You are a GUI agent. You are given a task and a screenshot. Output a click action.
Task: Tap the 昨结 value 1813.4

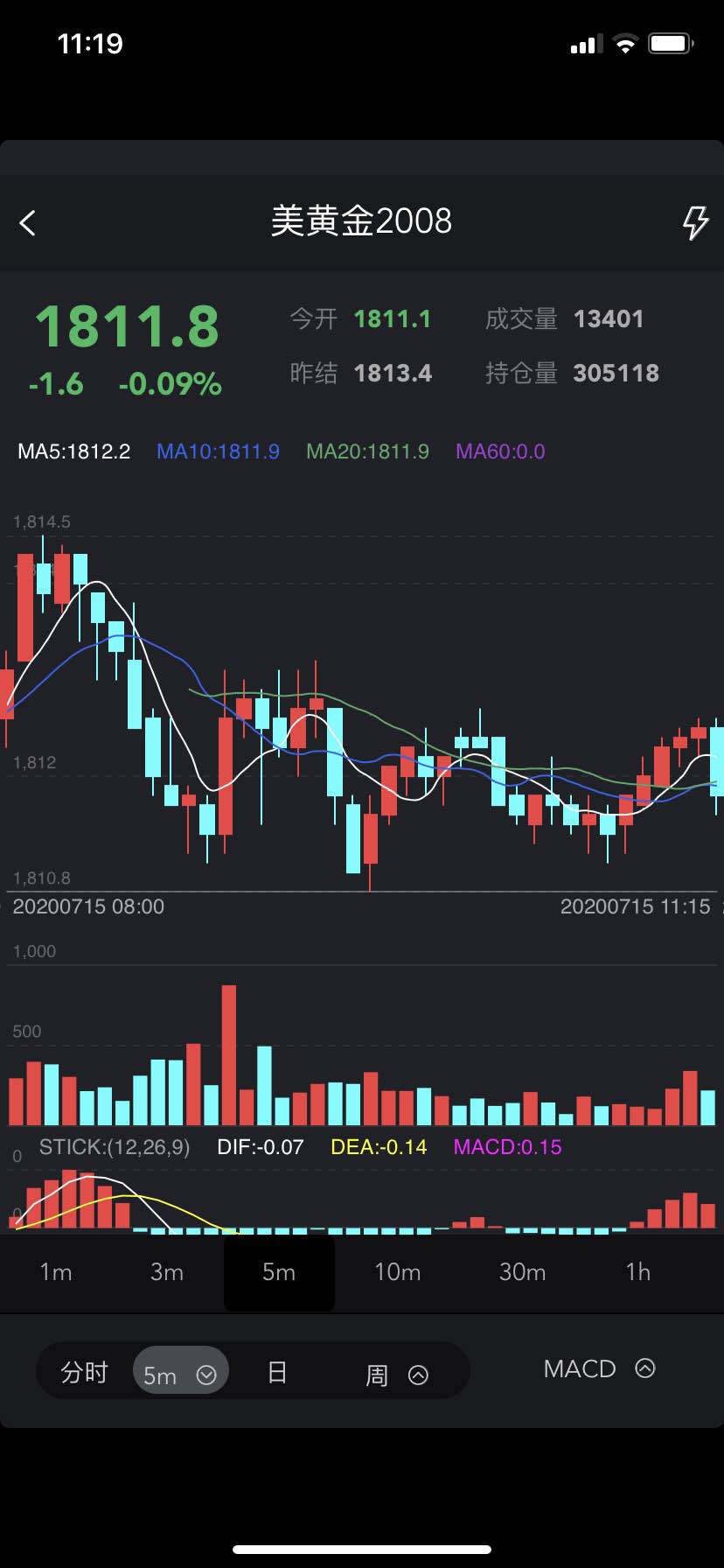pyautogui.click(x=393, y=374)
